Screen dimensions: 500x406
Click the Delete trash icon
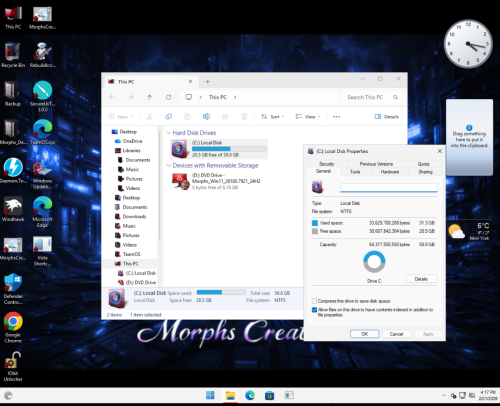click(244, 117)
